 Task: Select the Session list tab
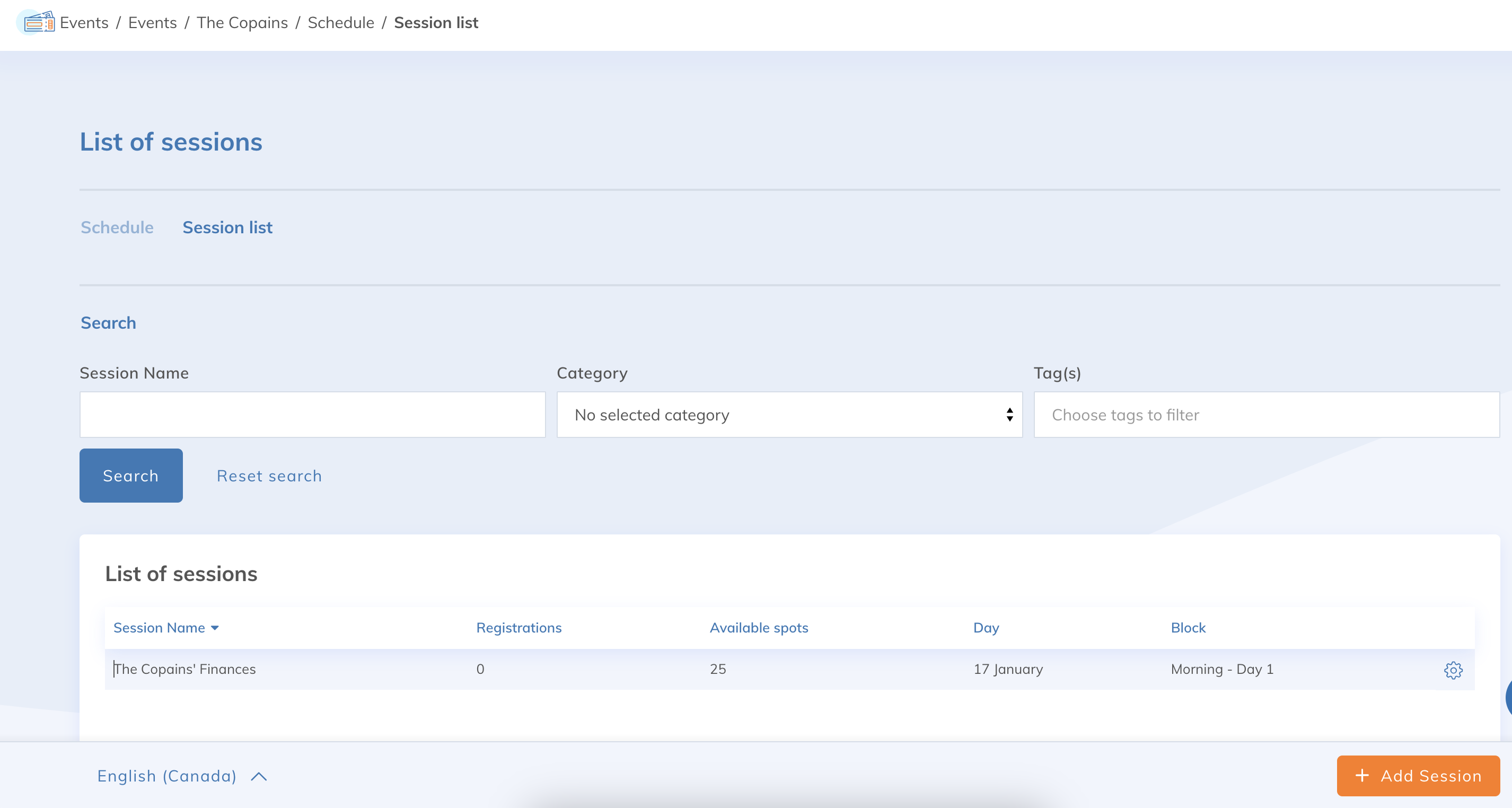(227, 227)
